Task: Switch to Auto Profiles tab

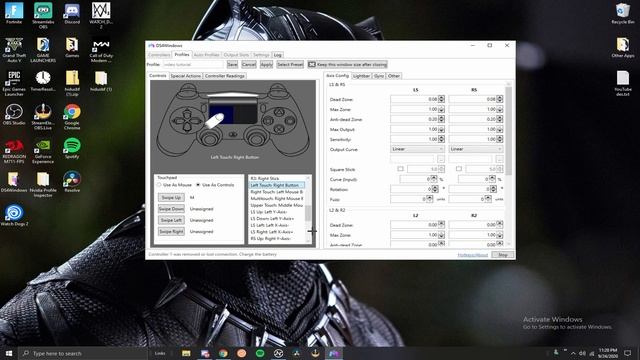Action: 206,55
